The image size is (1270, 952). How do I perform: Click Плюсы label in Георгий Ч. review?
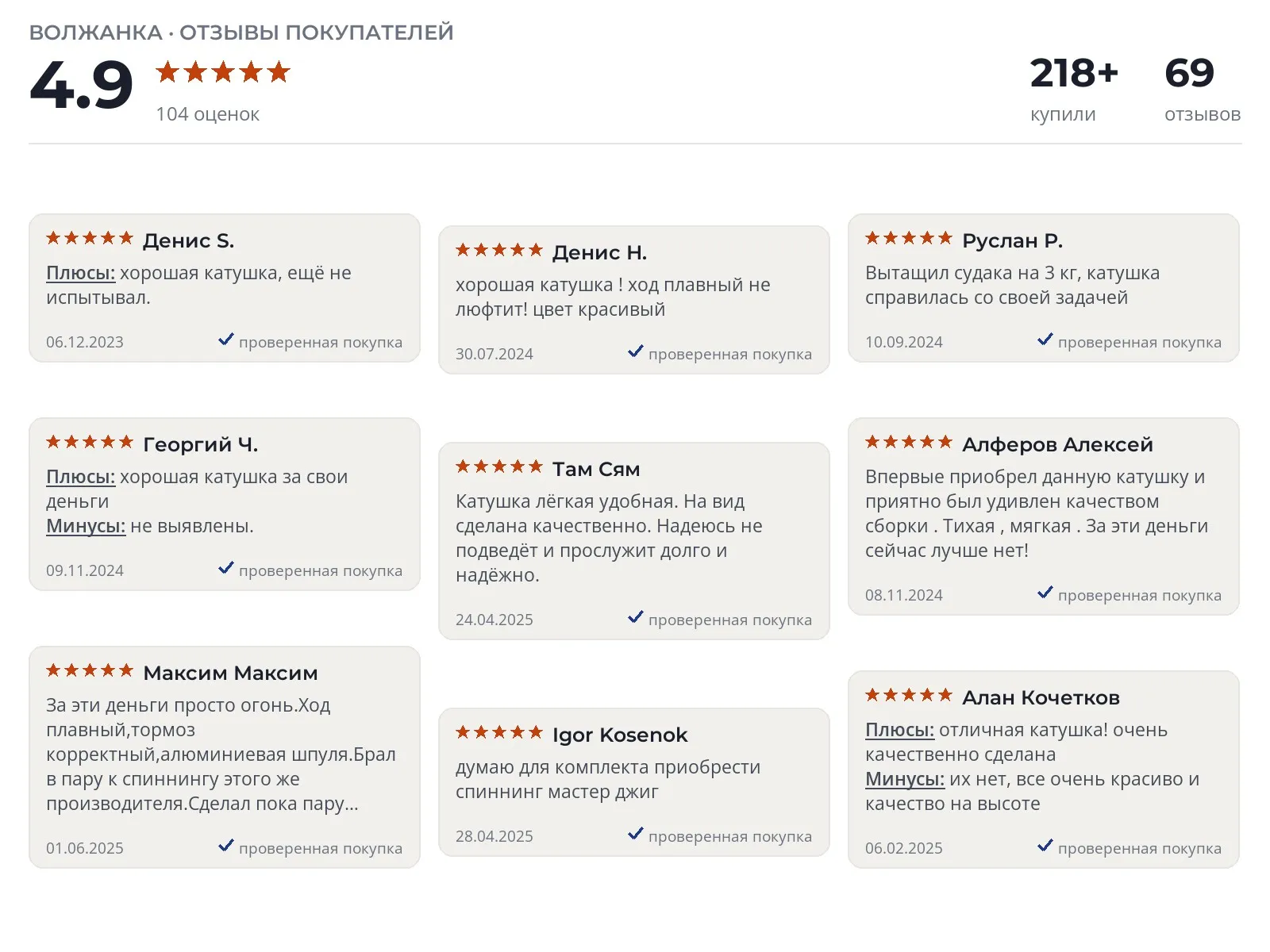pos(80,477)
